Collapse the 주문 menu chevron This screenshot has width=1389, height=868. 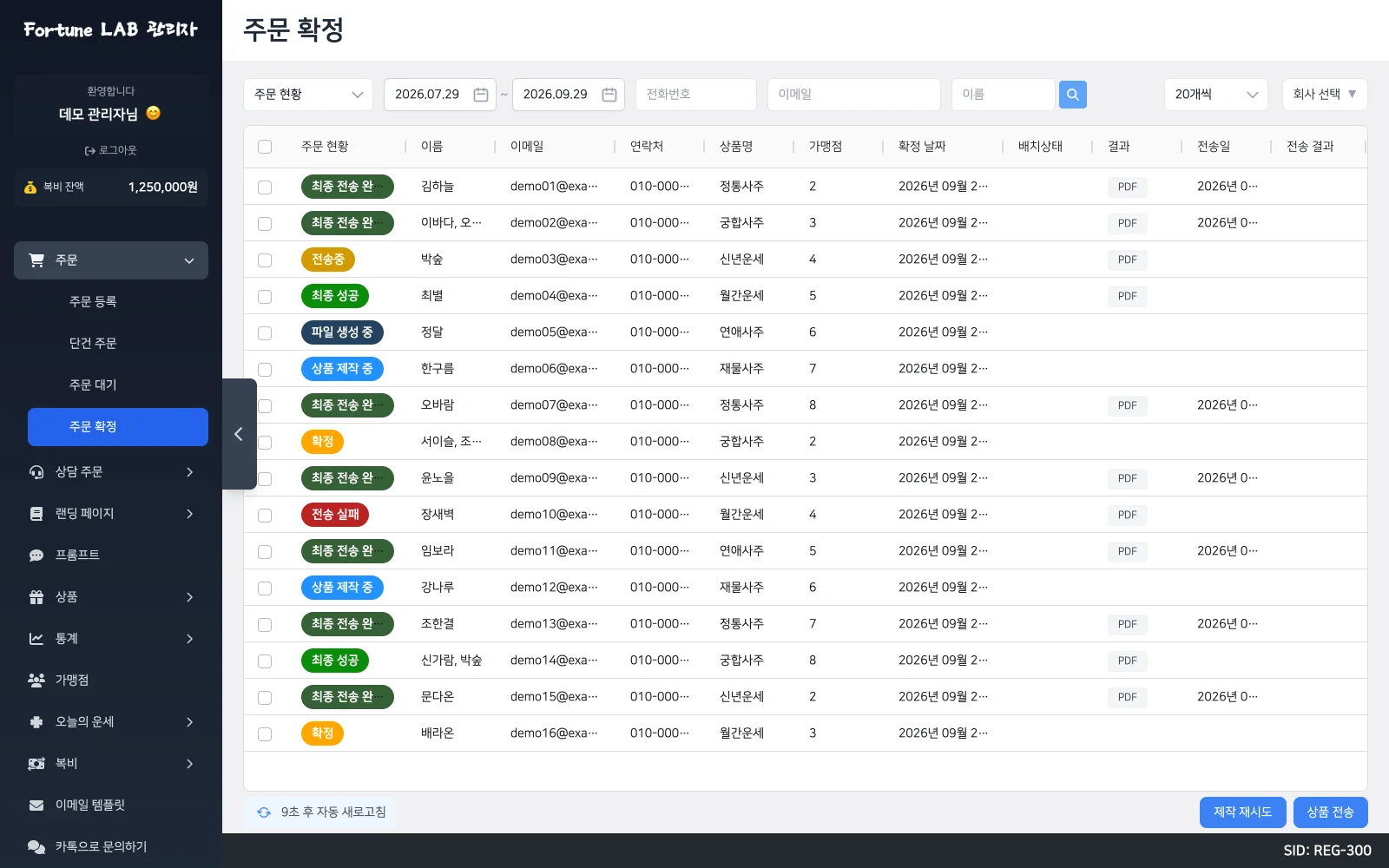coord(189,260)
